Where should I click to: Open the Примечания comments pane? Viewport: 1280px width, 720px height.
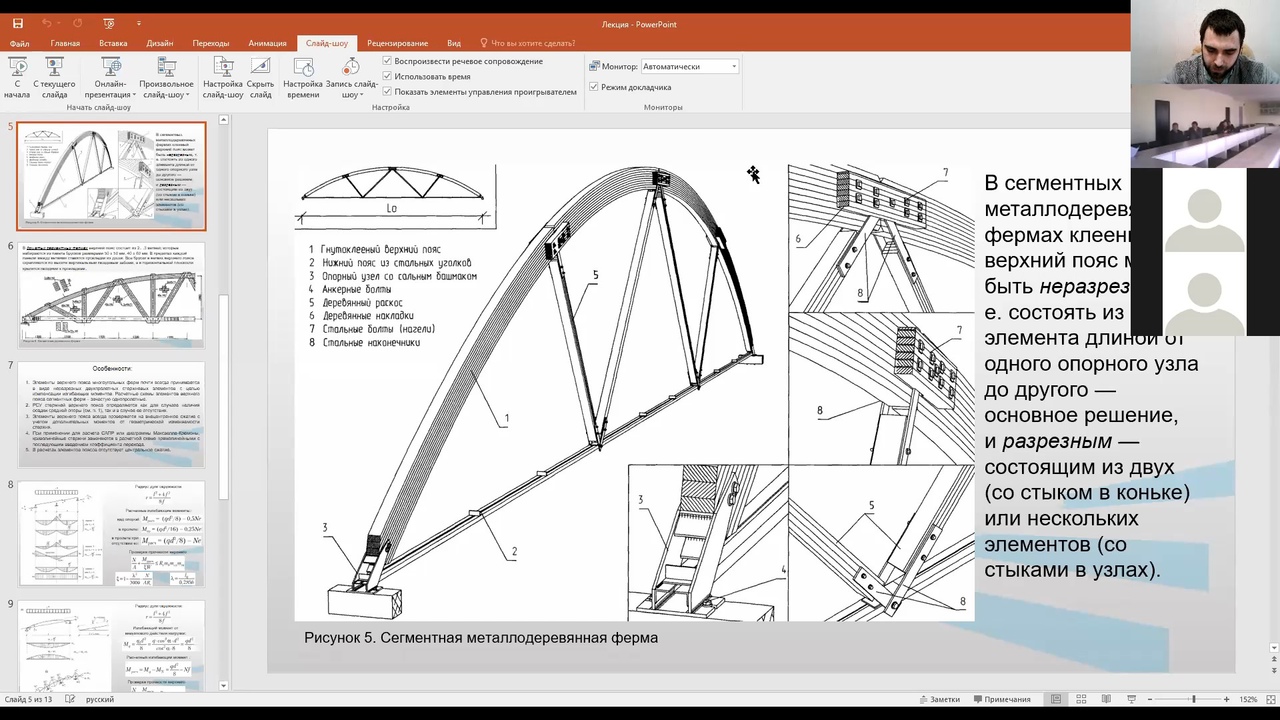[x=1001, y=699]
